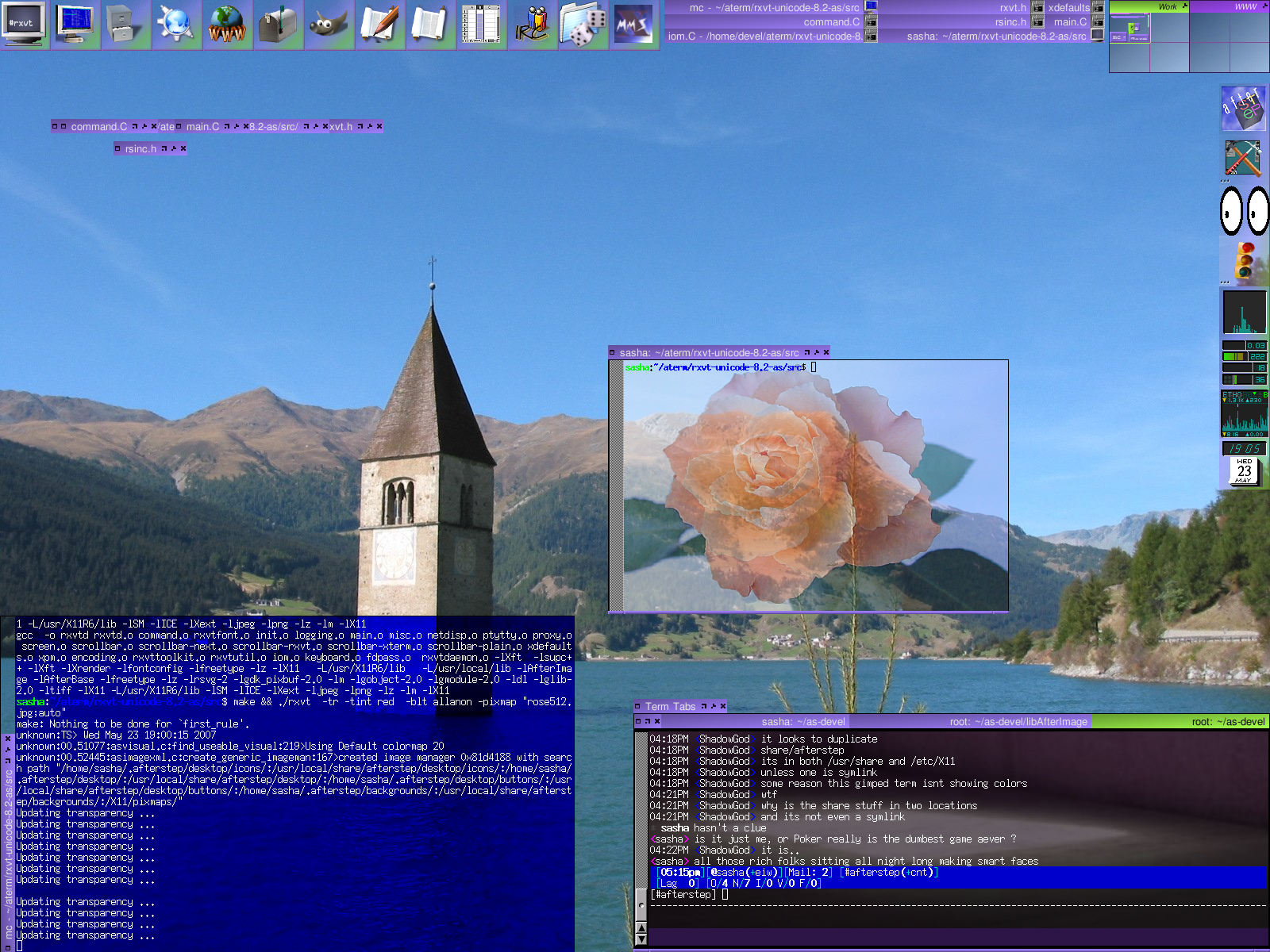Open the May 23 calendar applet

[1244, 471]
